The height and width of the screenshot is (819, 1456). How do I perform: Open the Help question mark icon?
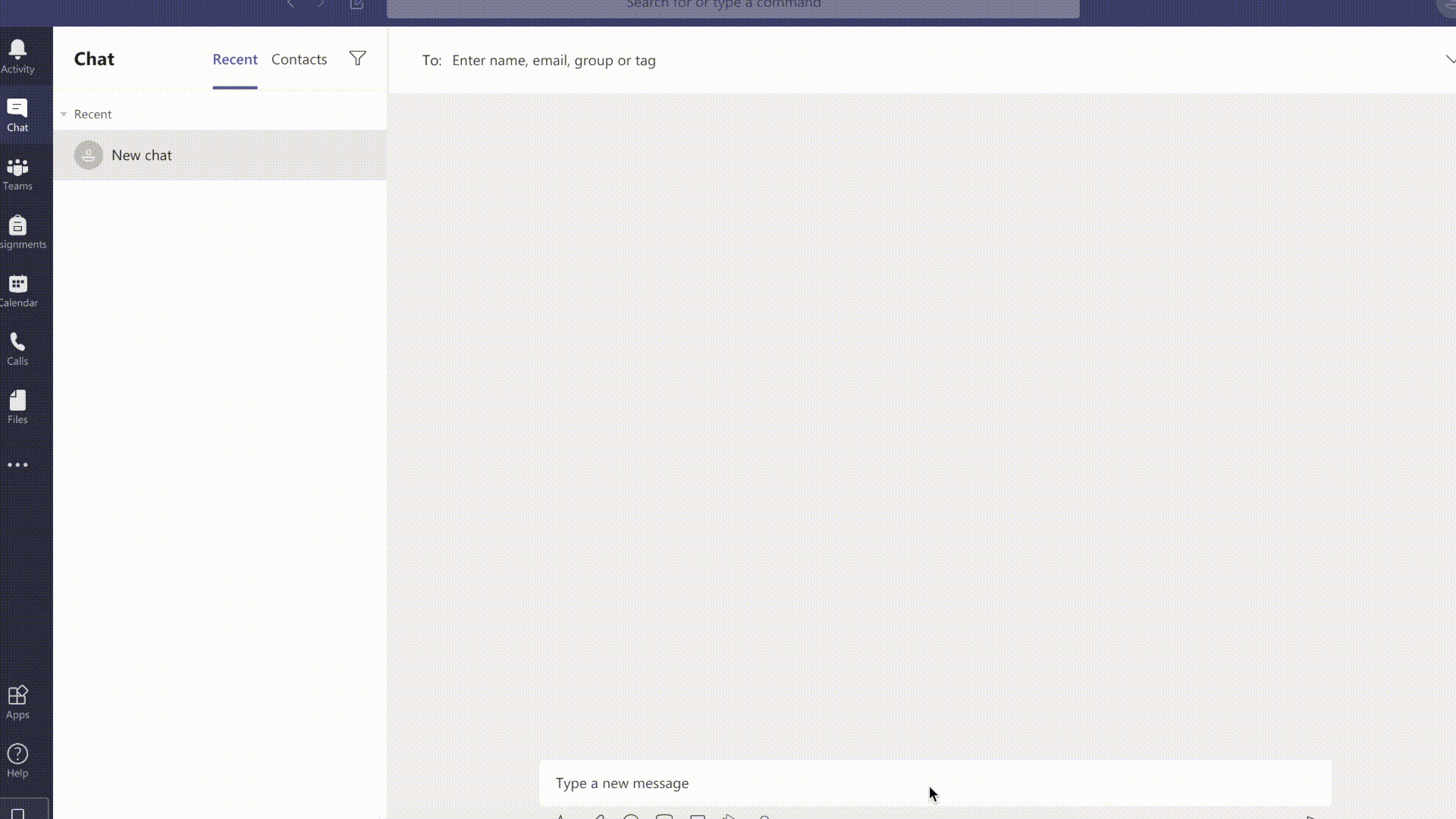pyautogui.click(x=17, y=760)
